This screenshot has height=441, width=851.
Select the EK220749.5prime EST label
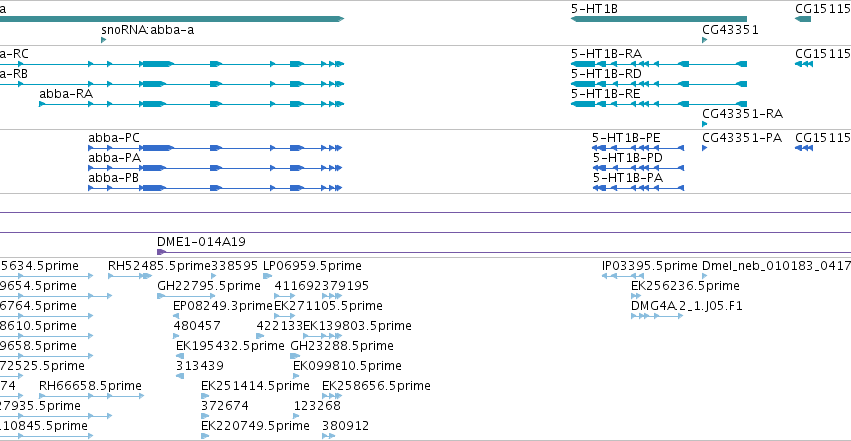tap(255, 426)
